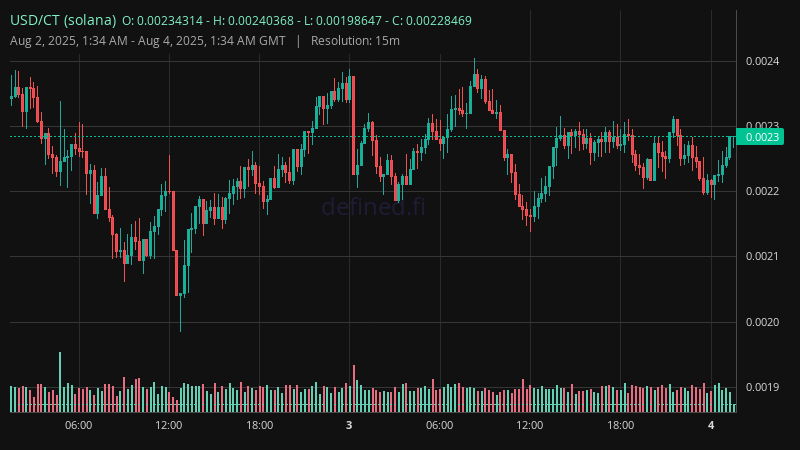This screenshot has width=800, height=450.
Task: Click the bold 4 date marker on time axis
Action: [x=711, y=425]
